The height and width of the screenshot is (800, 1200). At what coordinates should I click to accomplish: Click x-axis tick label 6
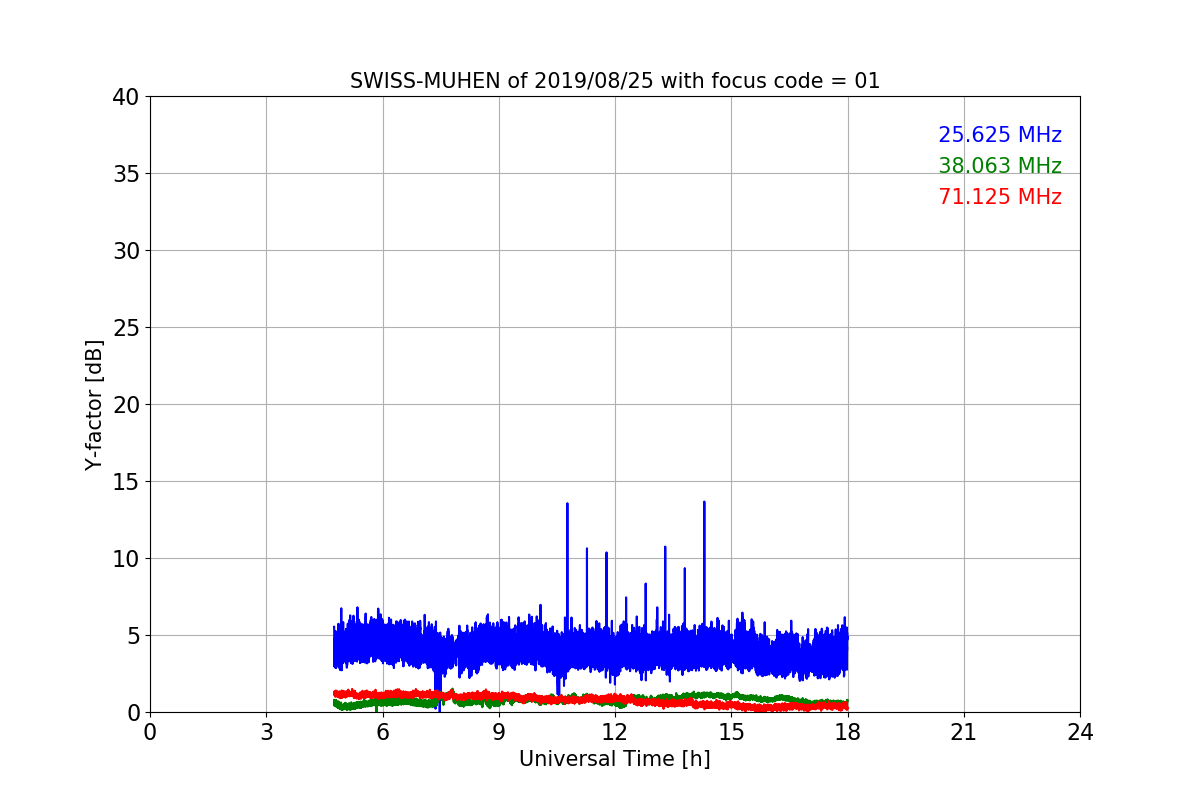(382, 732)
